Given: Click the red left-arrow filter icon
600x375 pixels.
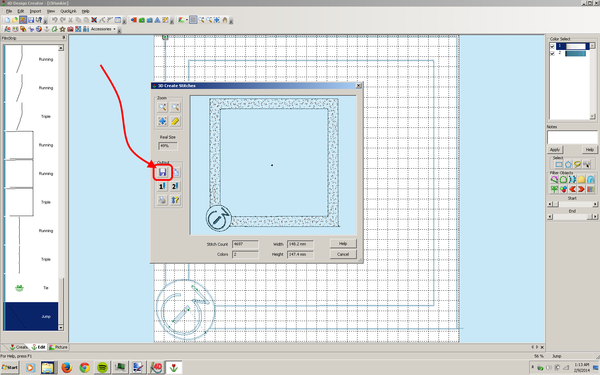Looking at the screenshot, I should point(572,189).
